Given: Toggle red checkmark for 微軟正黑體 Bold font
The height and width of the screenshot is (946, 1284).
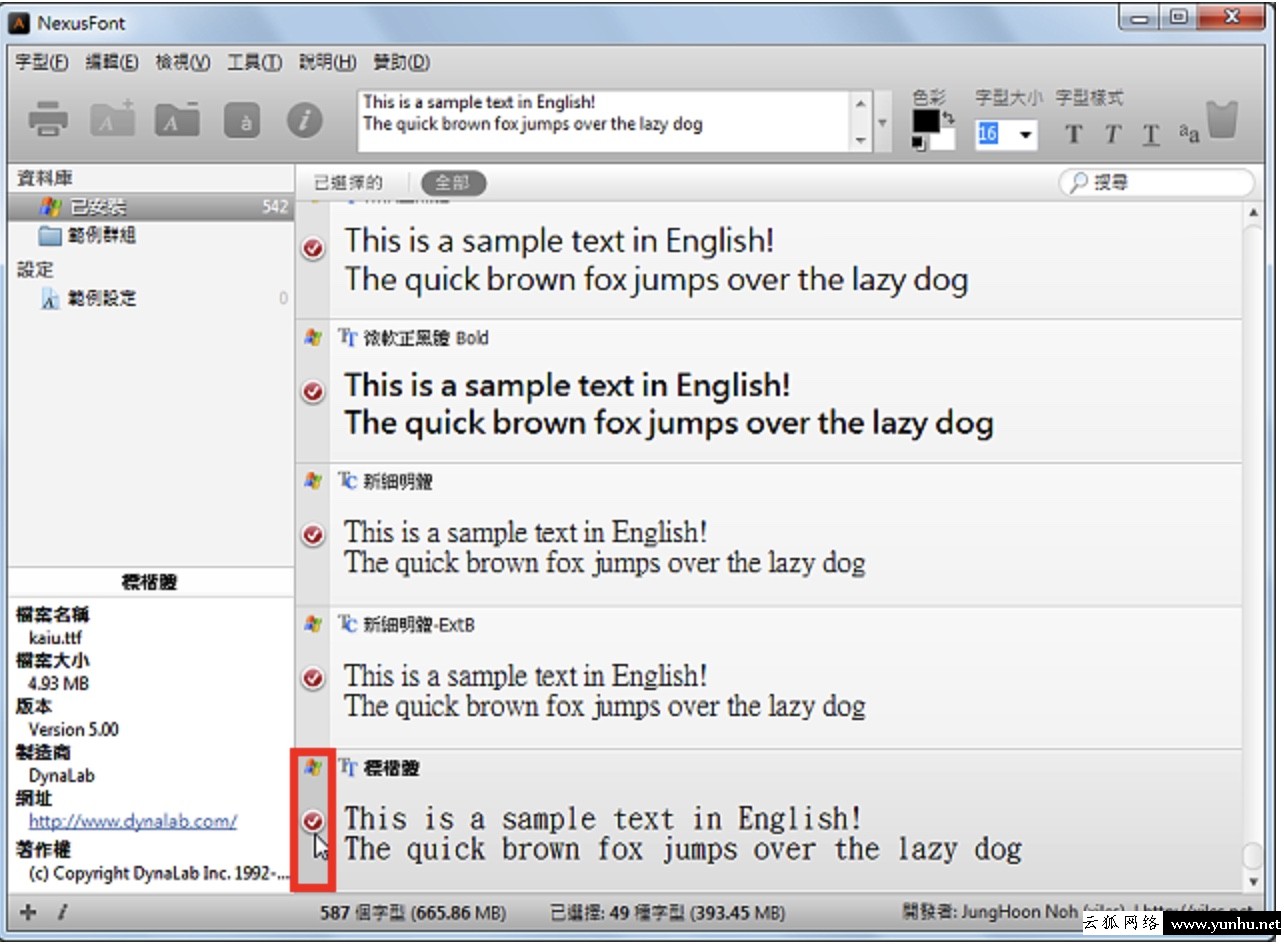Looking at the screenshot, I should tap(313, 392).
